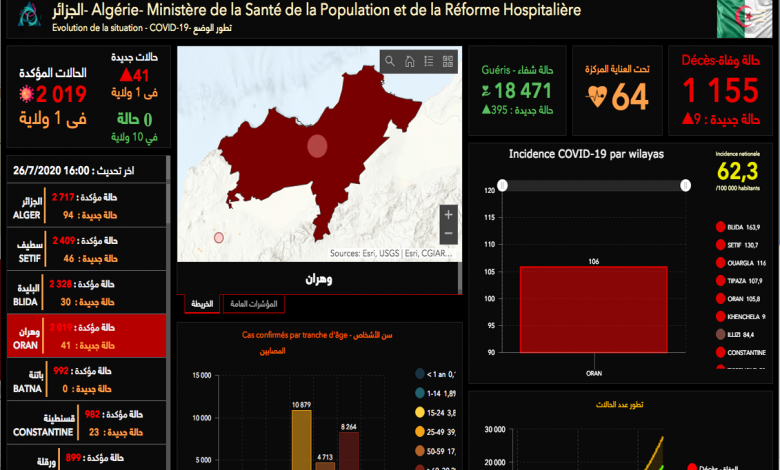The image size is (780, 470).
Task: Click the national incidence value 62,3
Action: click(x=737, y=171)
